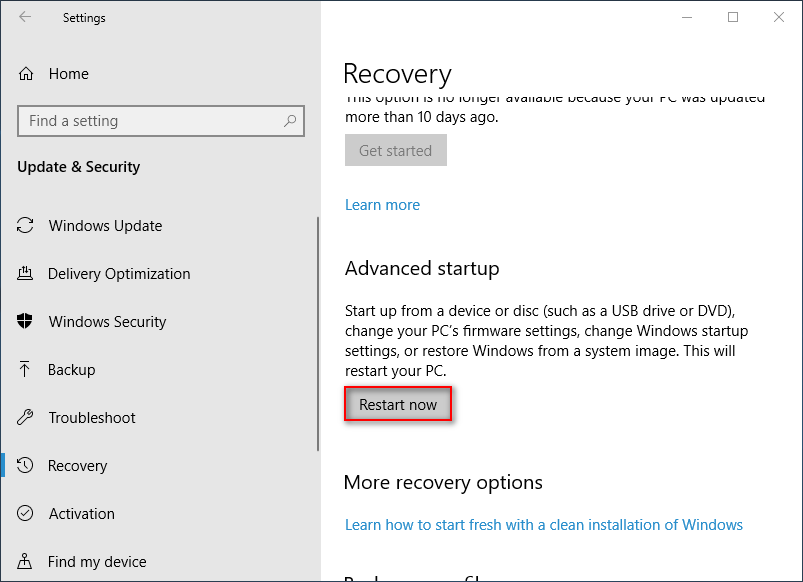Open the clean installation of Windows link
The height and width of the screenshot is (582, 803).
pyautogui.click(x=543, y=525)
